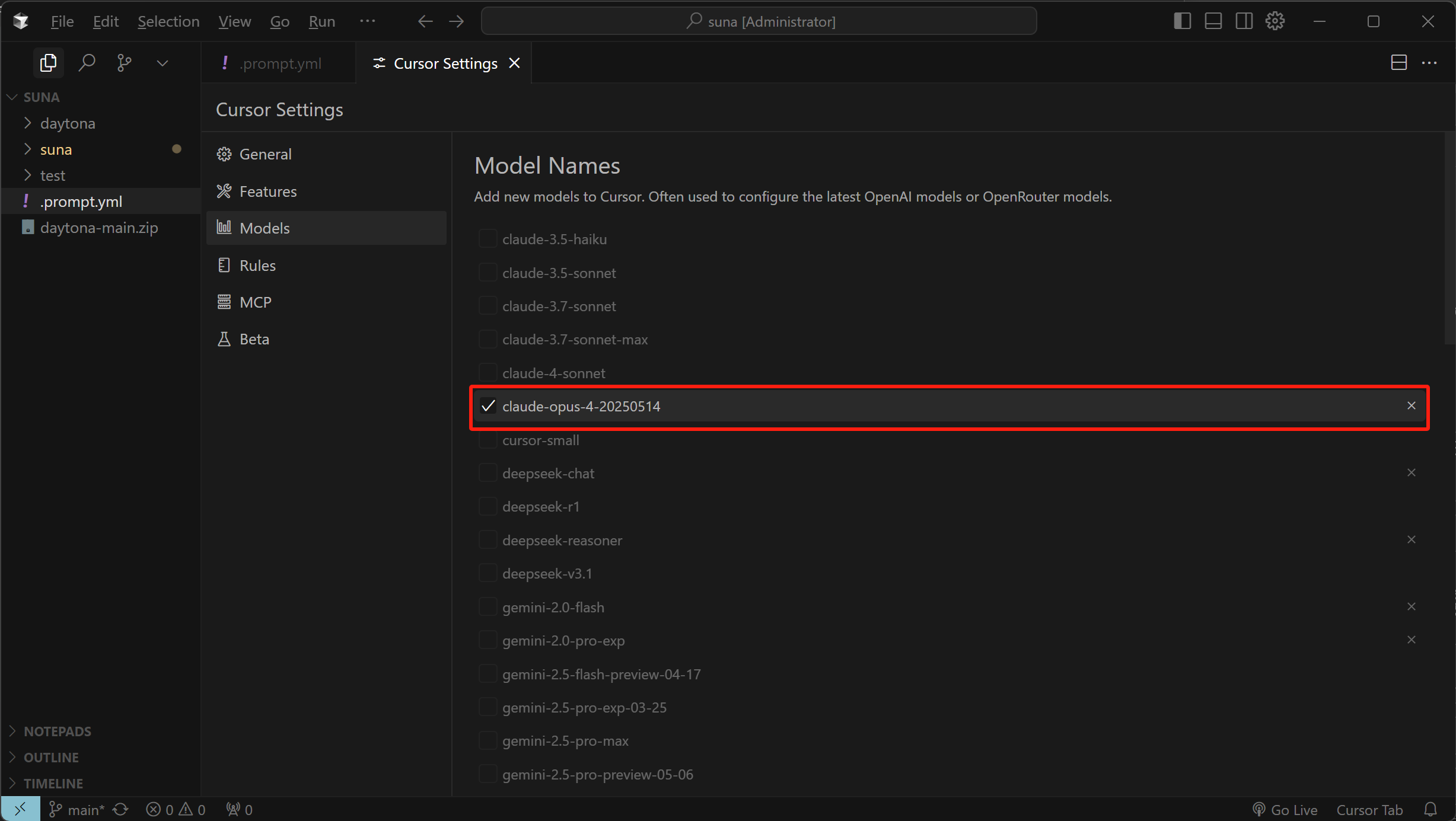Show hidden menus via the ellipsis
1456x821 pixels.
click(367, 21)
